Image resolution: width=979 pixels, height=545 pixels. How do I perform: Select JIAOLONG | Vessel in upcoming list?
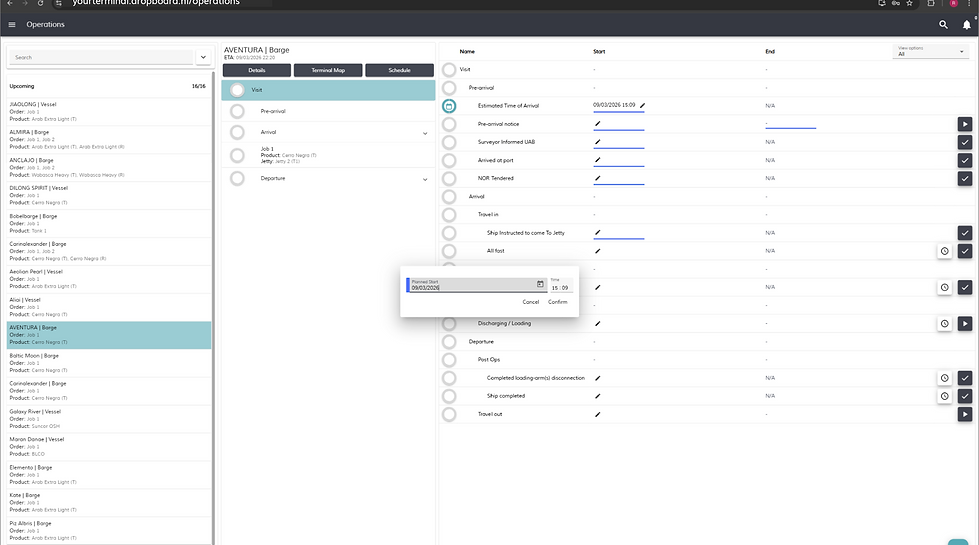(109, 112)
